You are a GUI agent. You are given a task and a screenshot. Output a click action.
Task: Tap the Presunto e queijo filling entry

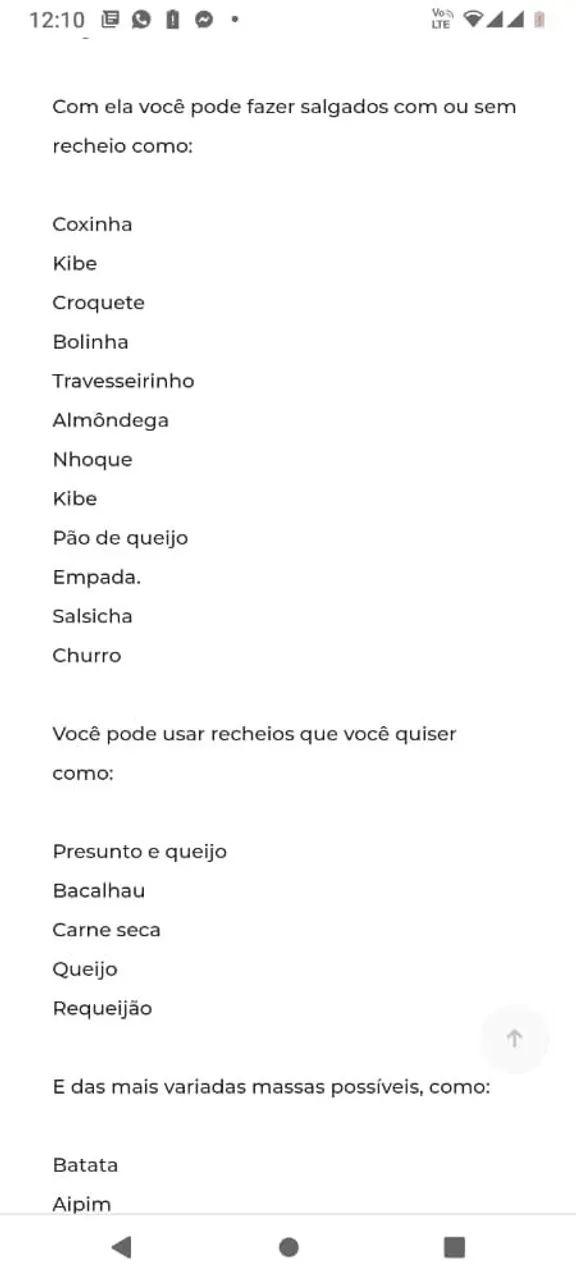(140, 852)
